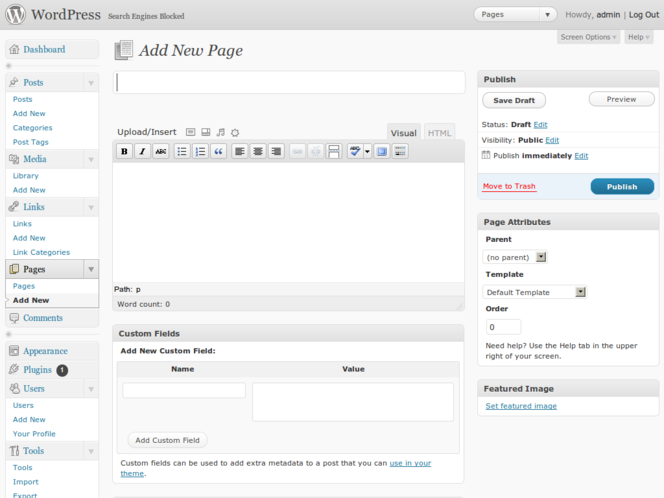This screenshot has width=664, height=498.
Task: Toggle fullscreen editing mode
Action: tap(382, 151)
